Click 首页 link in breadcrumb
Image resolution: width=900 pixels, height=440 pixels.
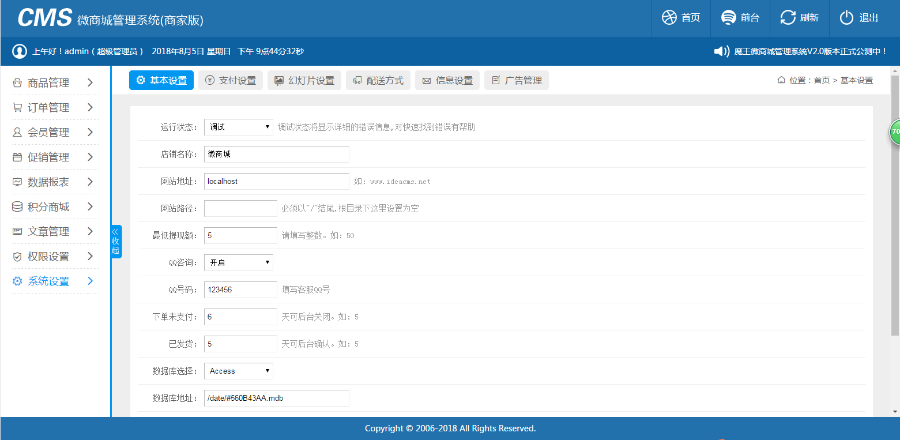point(821,81)
